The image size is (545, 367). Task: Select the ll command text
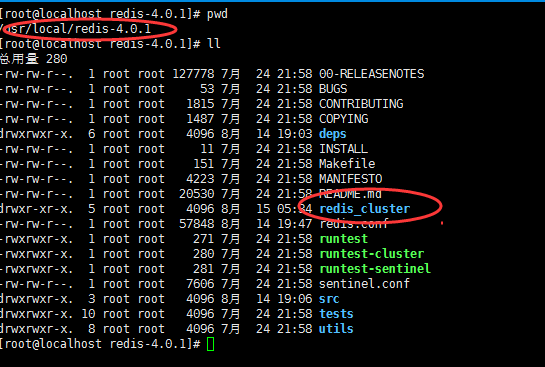[x=213, y=43]
